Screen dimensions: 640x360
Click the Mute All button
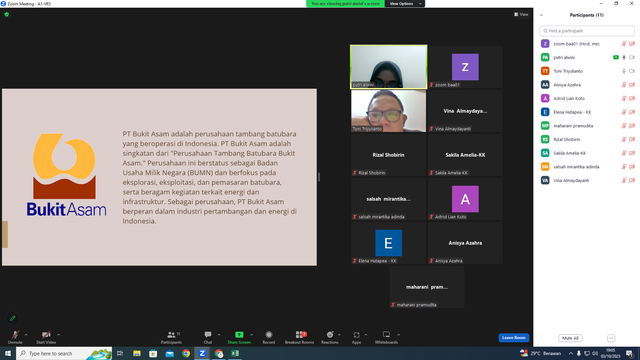pyautogui.click(x=570, y=338)
